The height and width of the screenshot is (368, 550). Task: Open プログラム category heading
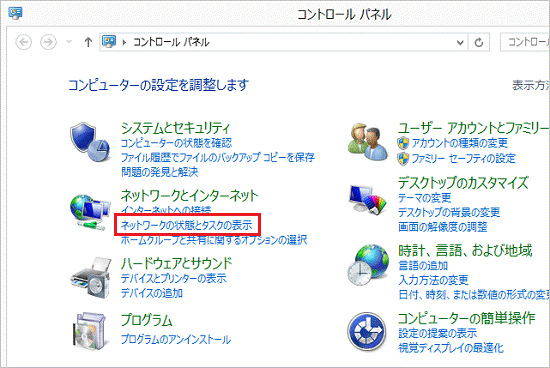pos(147,320)
